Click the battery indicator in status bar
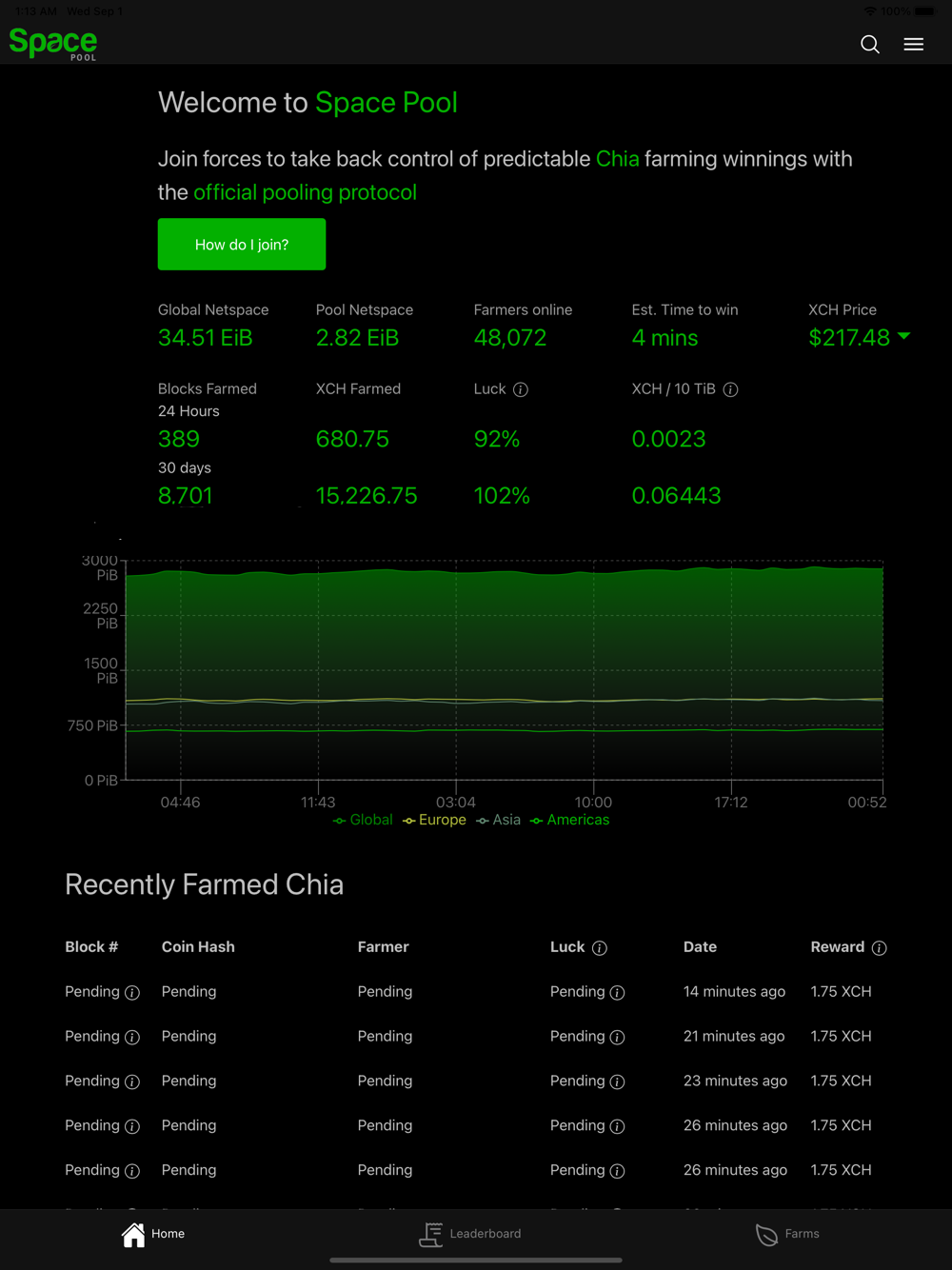Viewport: 952px width, 1270px height. click(924, 11)
